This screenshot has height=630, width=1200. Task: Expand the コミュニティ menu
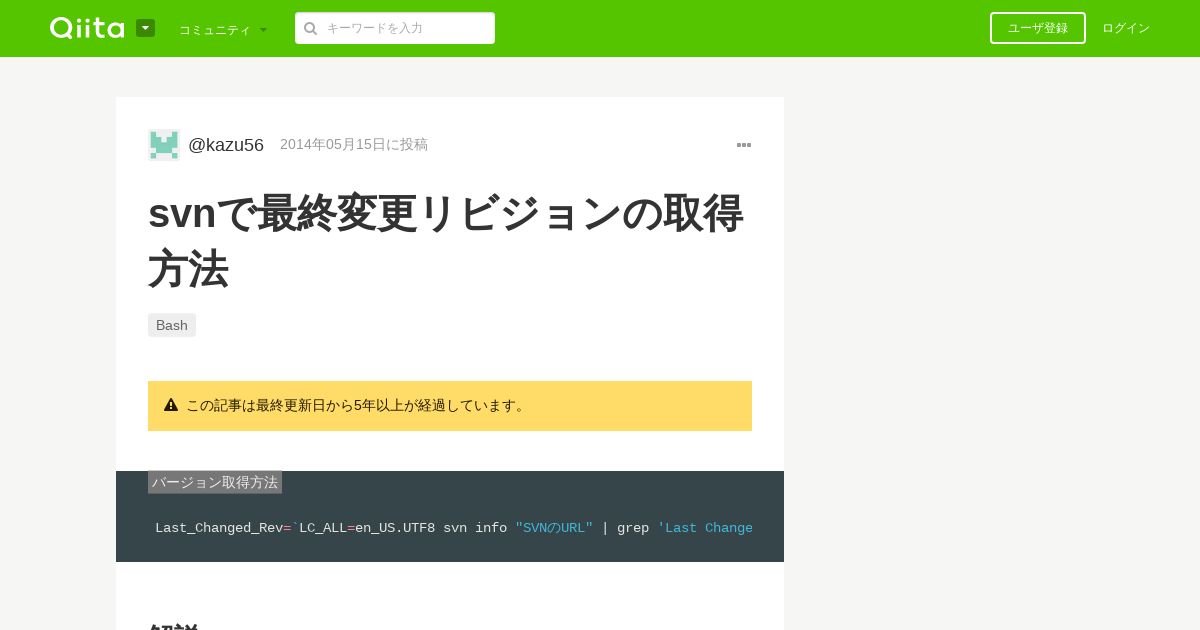tap(223, 30)
